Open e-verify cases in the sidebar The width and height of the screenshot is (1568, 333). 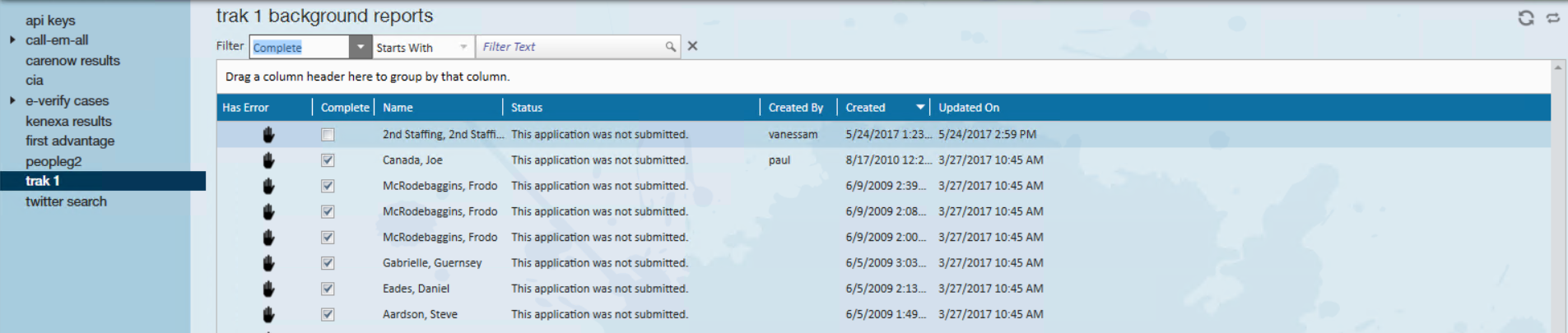pyautogui.click(x=67, y=100)
